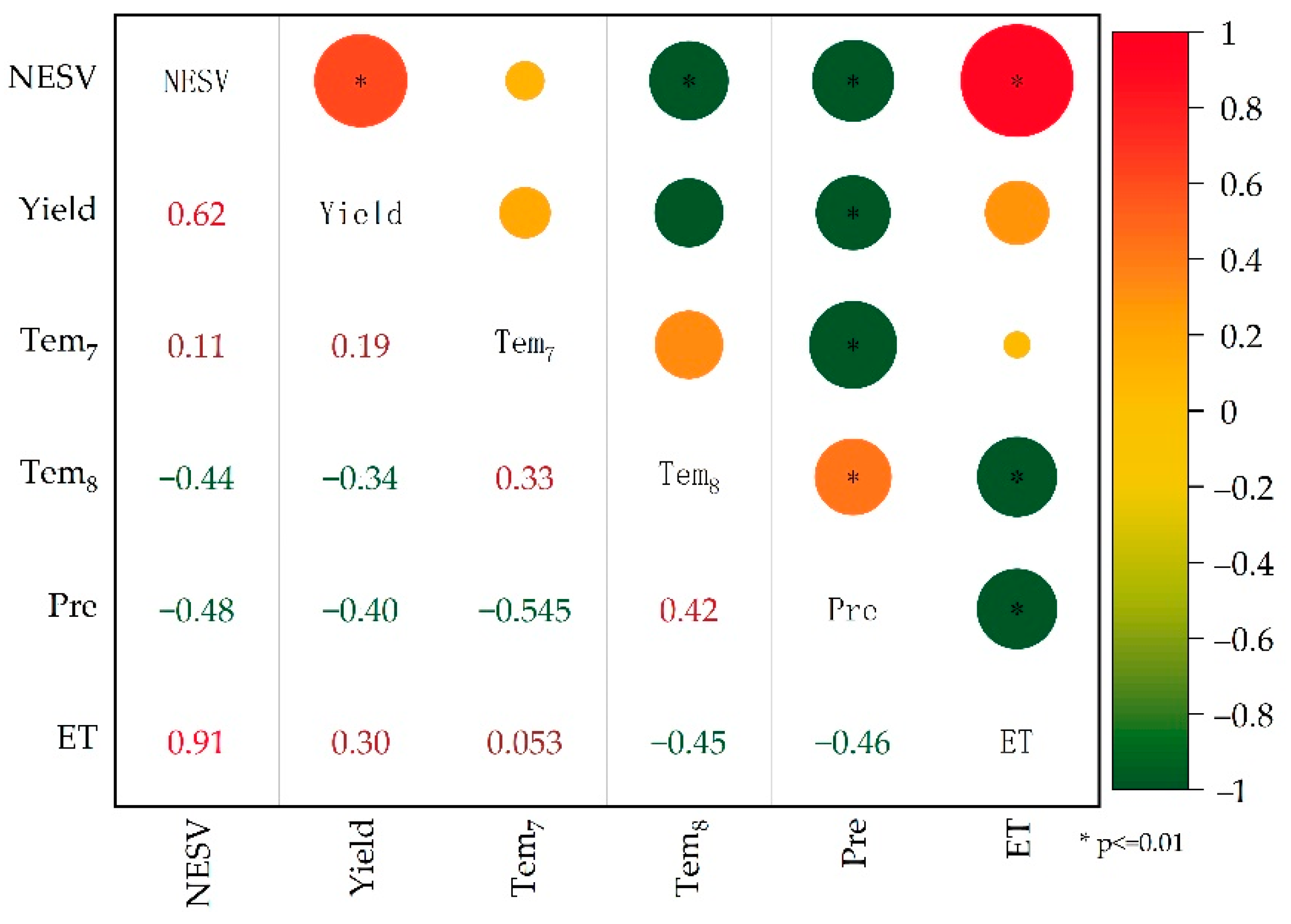
Task: Click the −0.545 correlation value
Action: [x=524, y=610]
